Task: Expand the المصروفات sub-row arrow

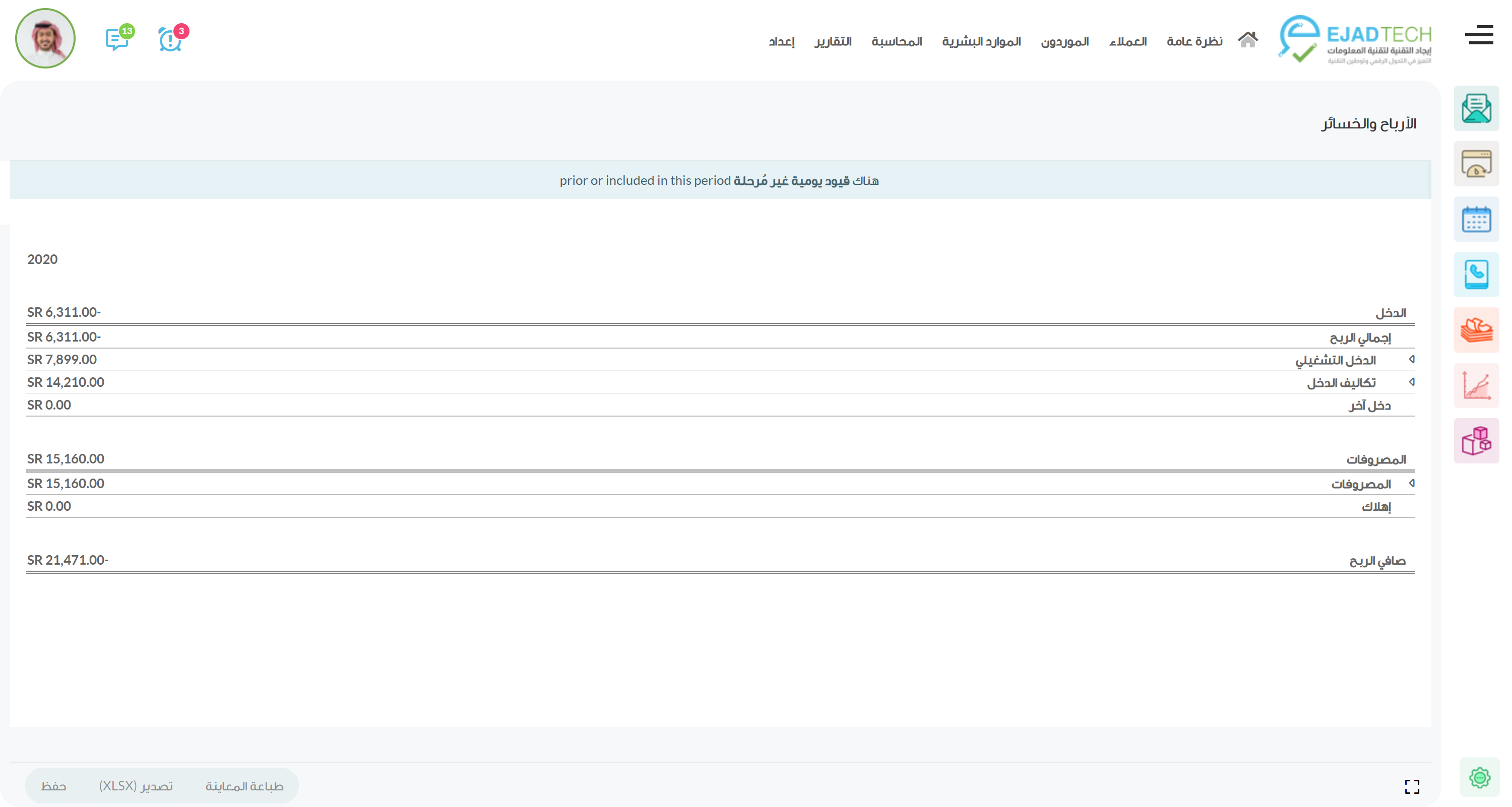Action: click(1412, 483)
